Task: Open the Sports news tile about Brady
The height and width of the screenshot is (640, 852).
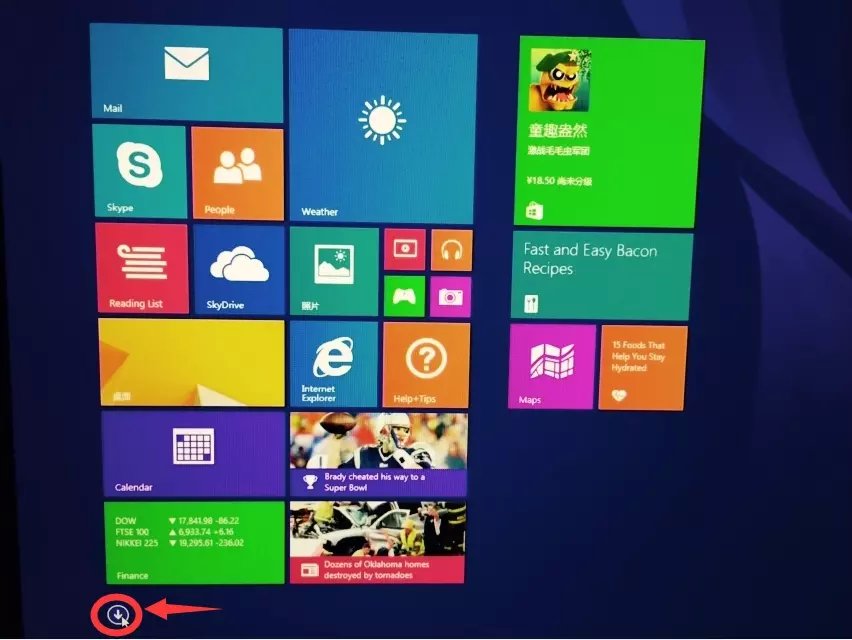Action: (378, 455)
